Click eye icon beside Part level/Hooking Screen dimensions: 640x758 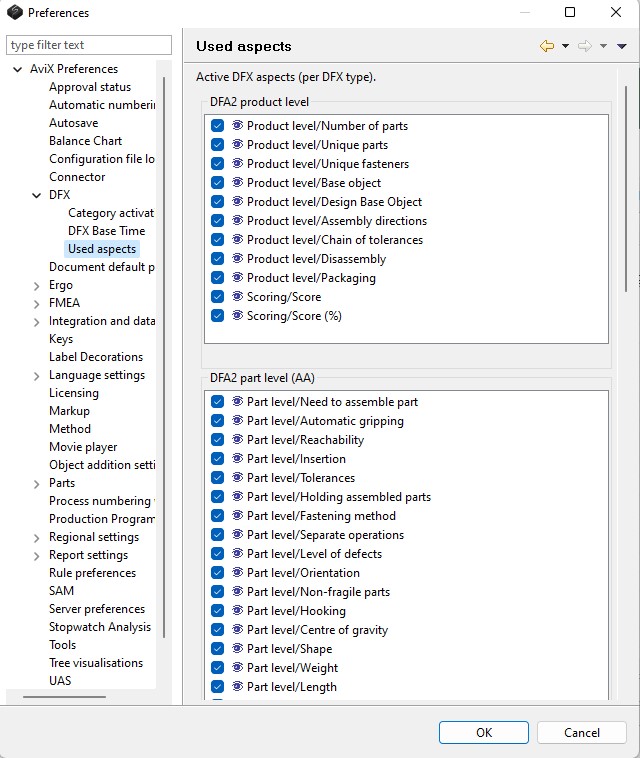click(238, 611)
